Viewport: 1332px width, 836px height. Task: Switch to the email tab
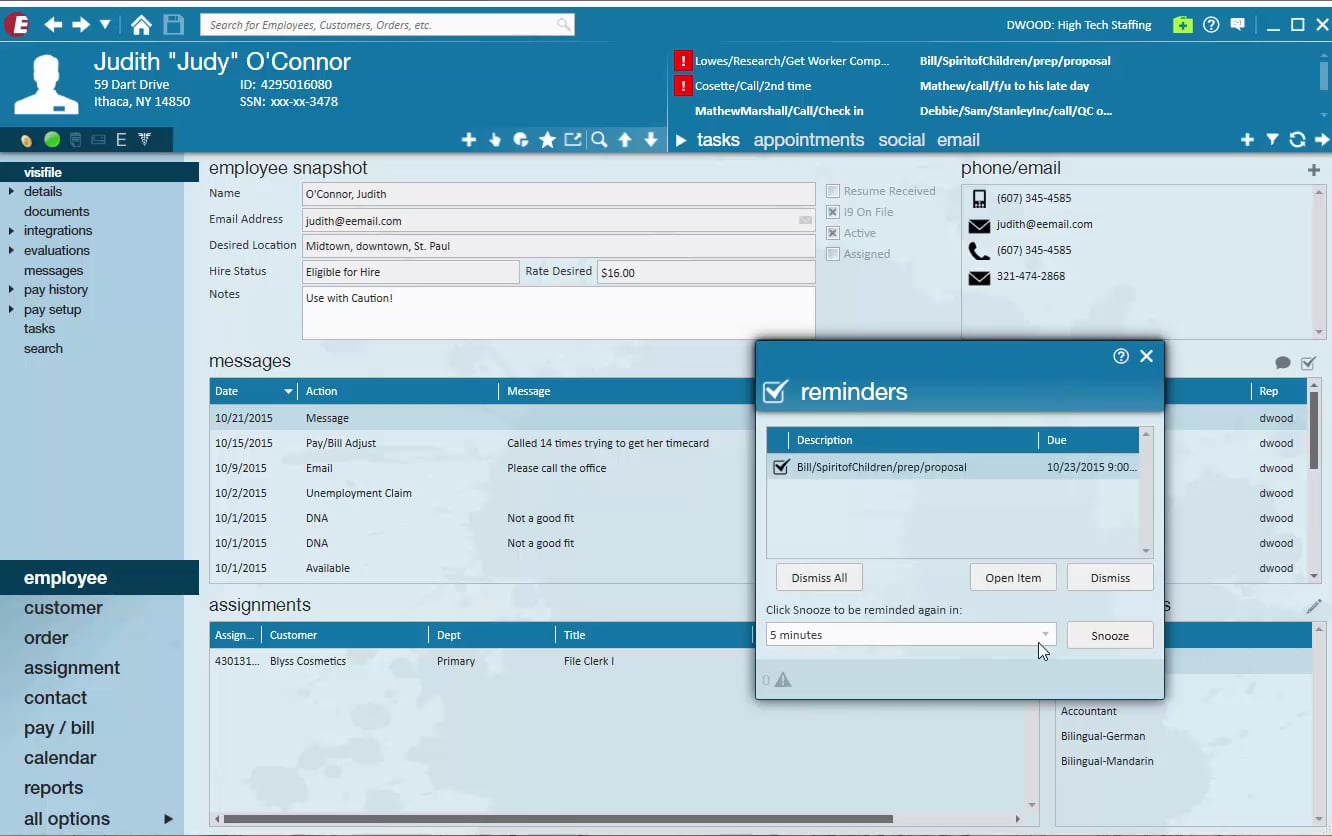[x=958, y=140]
